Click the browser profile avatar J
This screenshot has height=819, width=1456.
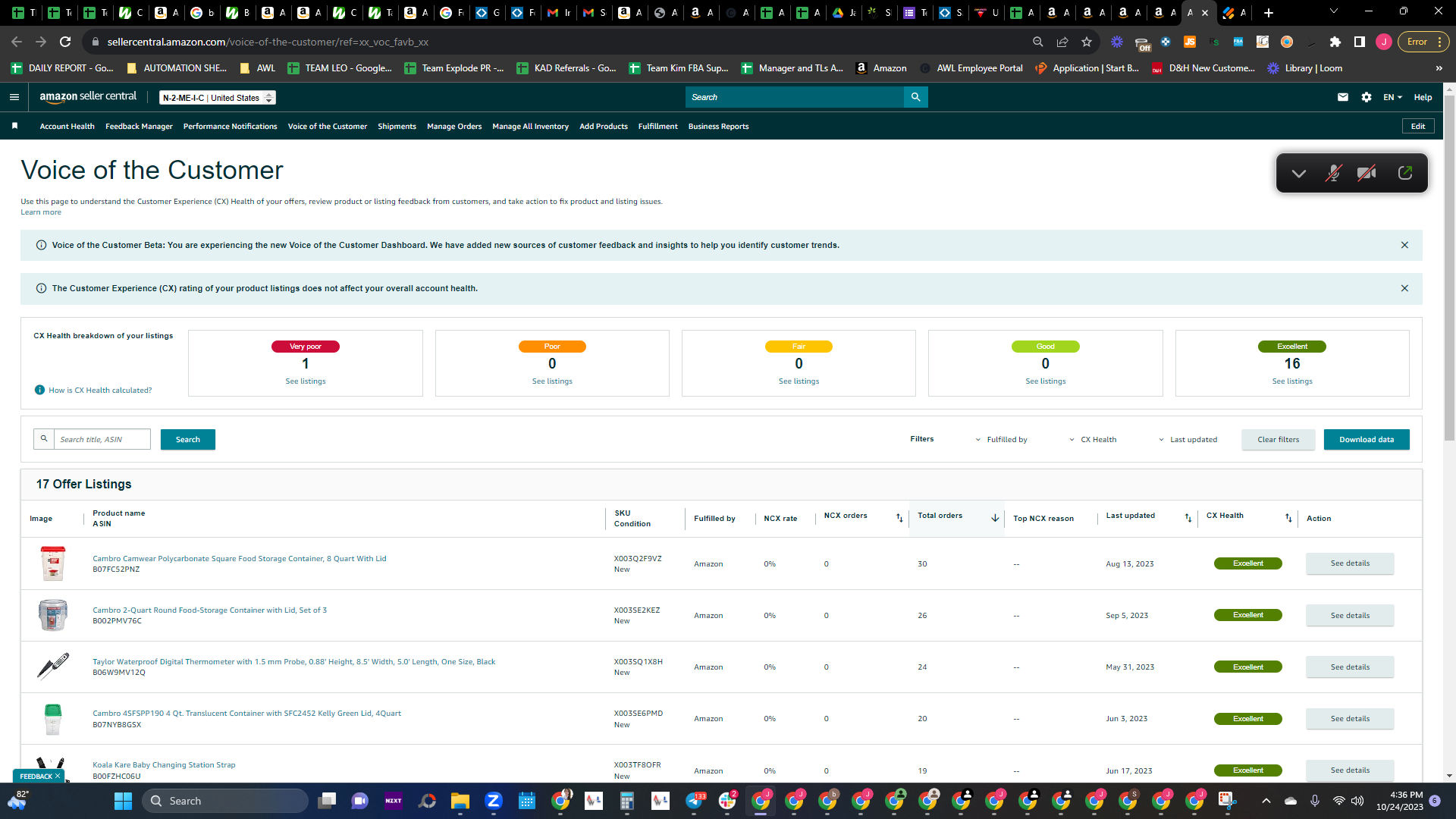(x=1384, y=42)
